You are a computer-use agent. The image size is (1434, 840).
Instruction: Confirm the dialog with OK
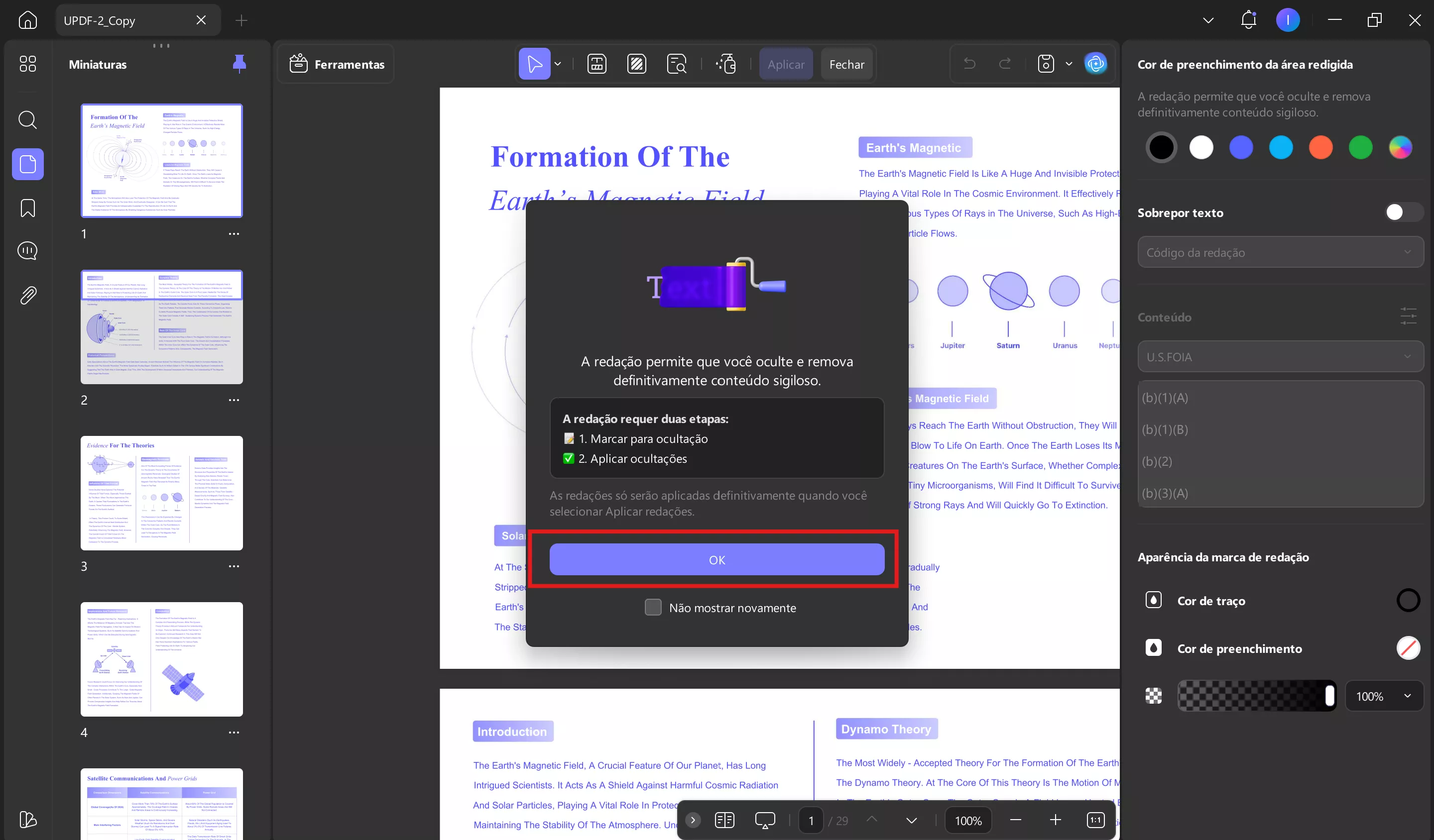pyautogui.click(x=717, y=560)
